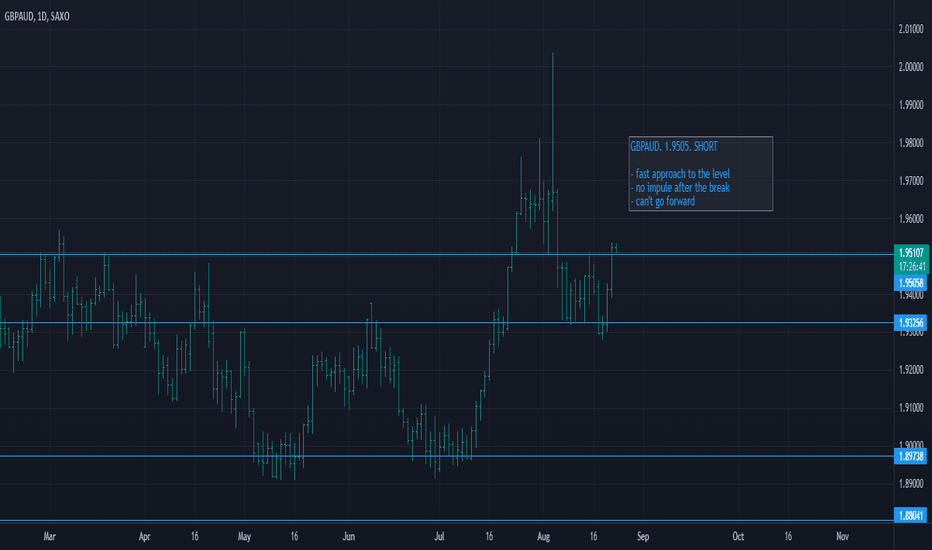Select the annotation heading 'GBPAUD. 1.9505. SHORT'
The image size is (932, 550).
[x=673, y=146]
